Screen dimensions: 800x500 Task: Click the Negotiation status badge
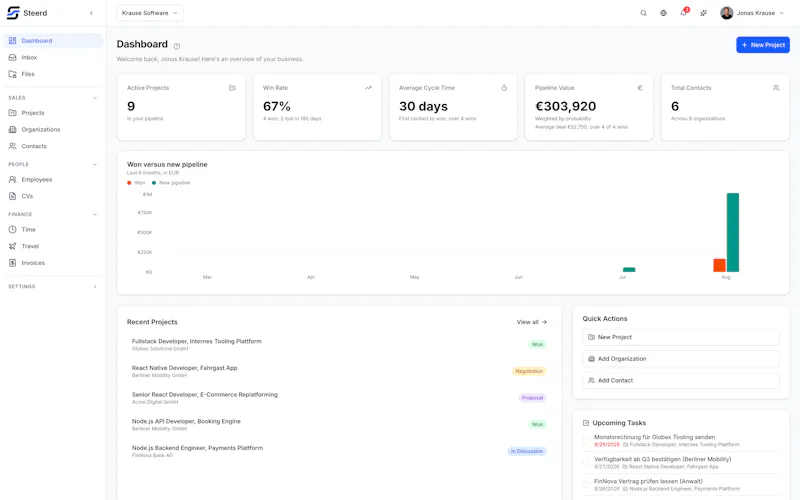529,371
